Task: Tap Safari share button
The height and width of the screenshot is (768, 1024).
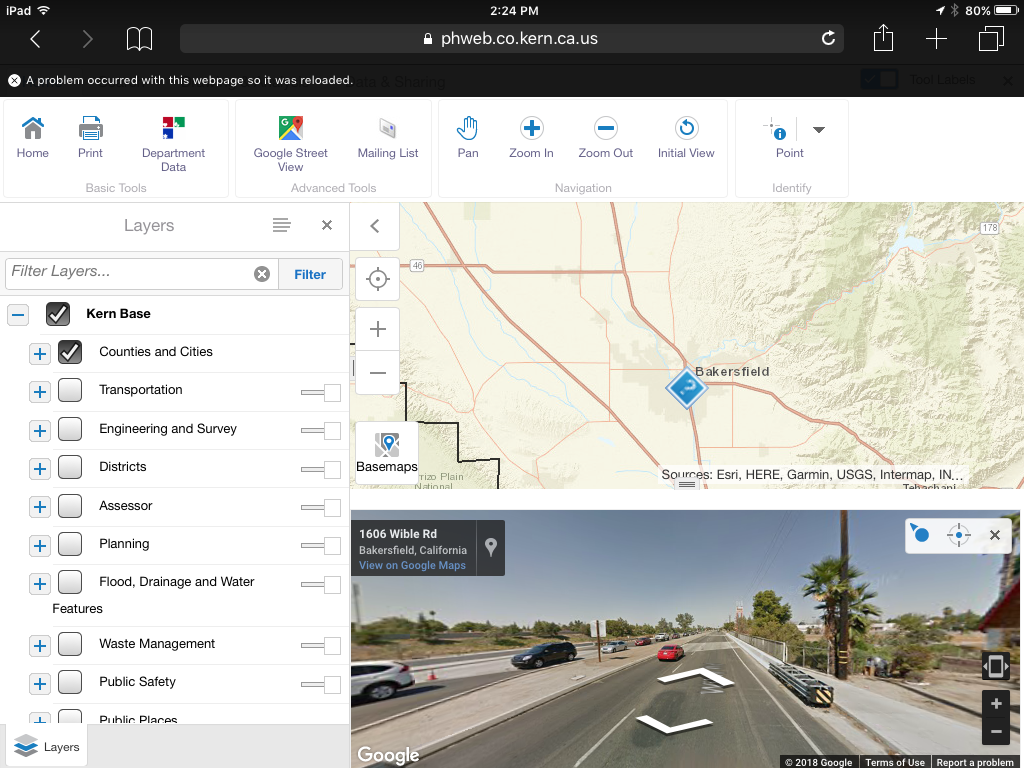Action: (x=883, y=38)
